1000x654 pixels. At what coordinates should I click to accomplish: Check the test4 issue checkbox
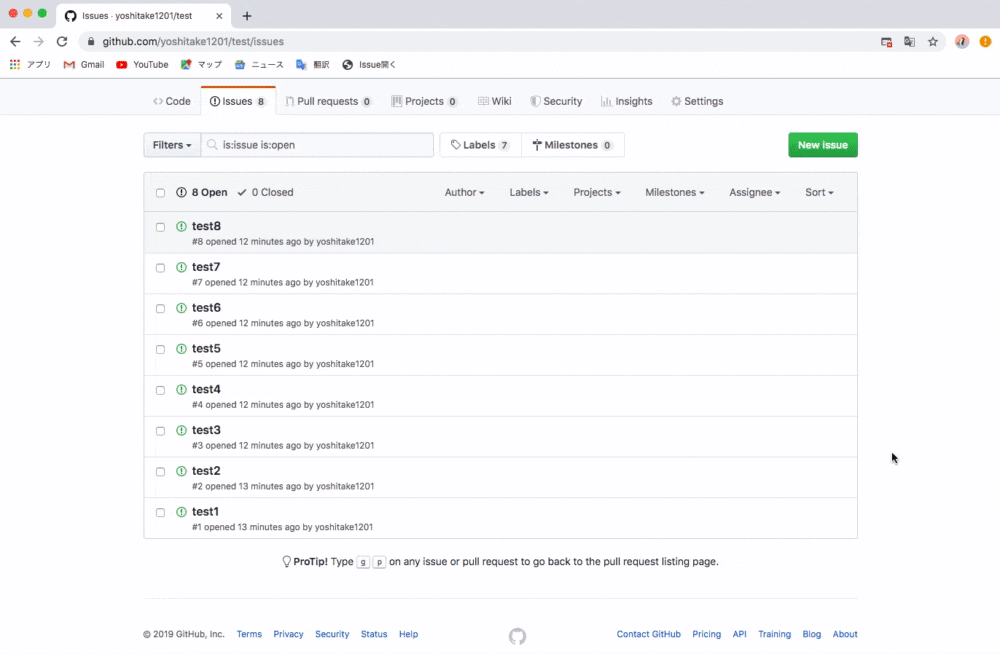click(160, 390)
